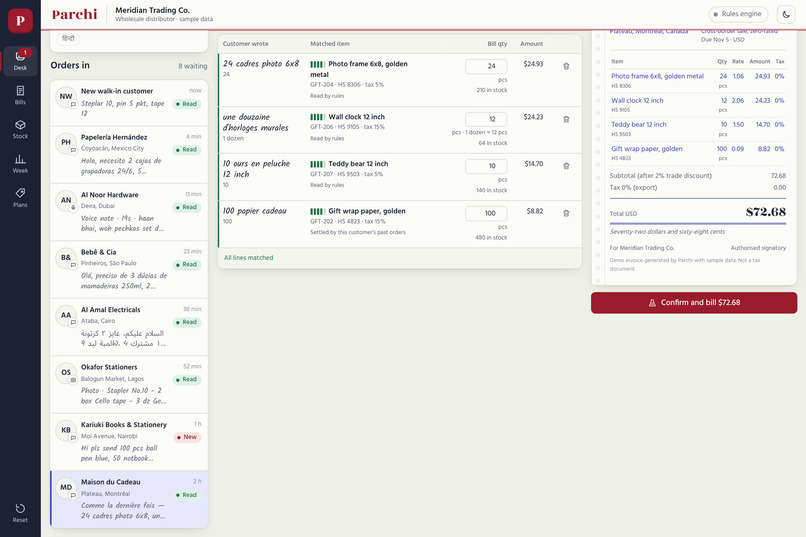Click '8 waiting' orders count
This screenshot has width=806, height=537.
coord(193,66)
